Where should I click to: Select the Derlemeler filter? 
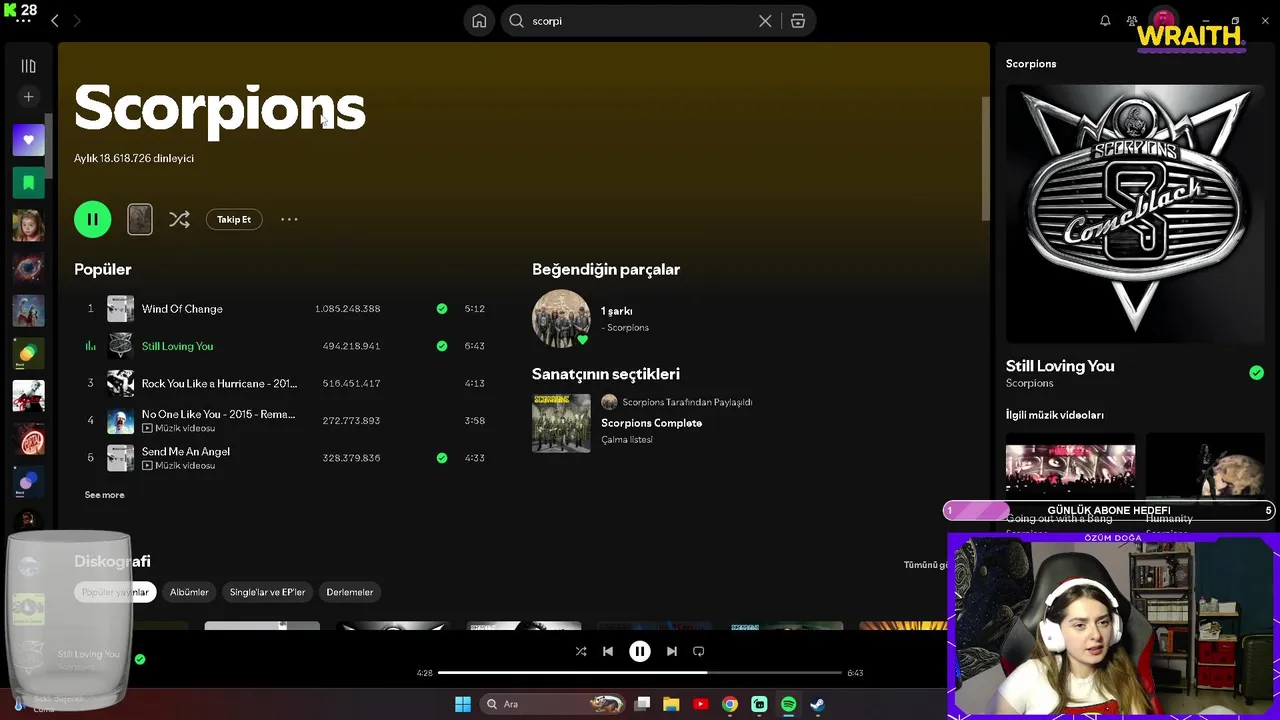coord(350,592)
